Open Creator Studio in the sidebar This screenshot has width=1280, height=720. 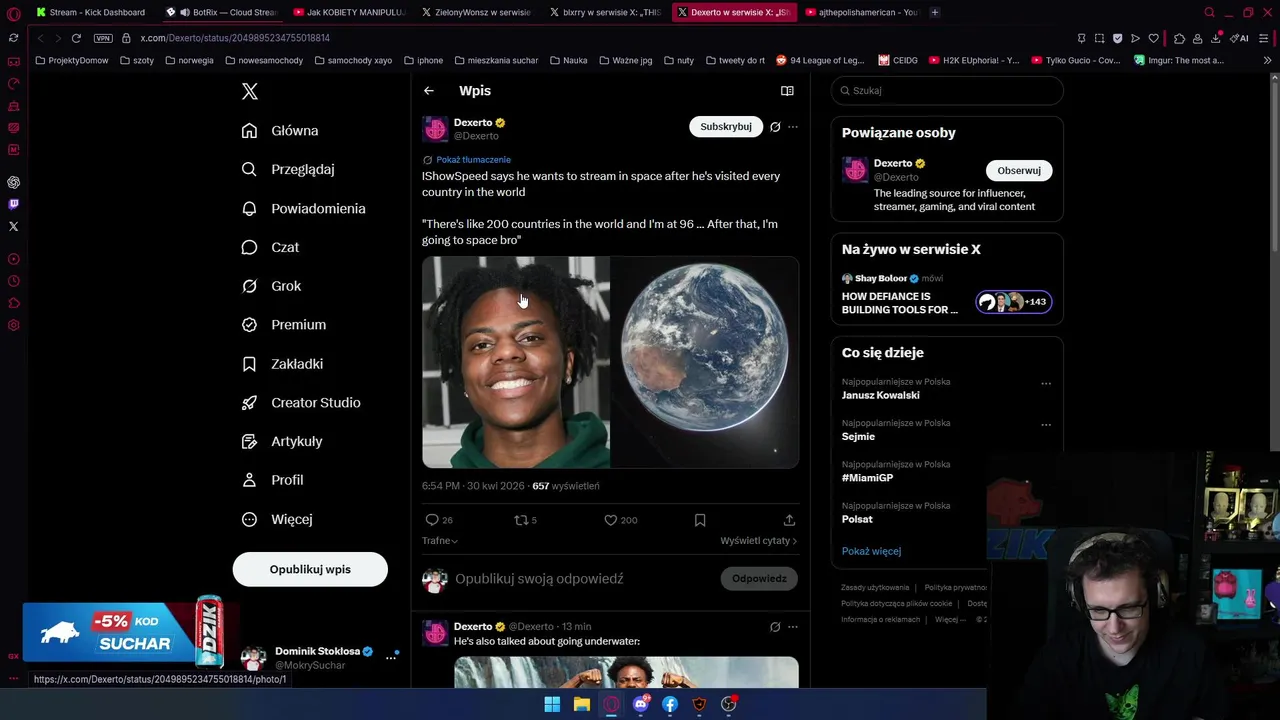coord(302,403)
